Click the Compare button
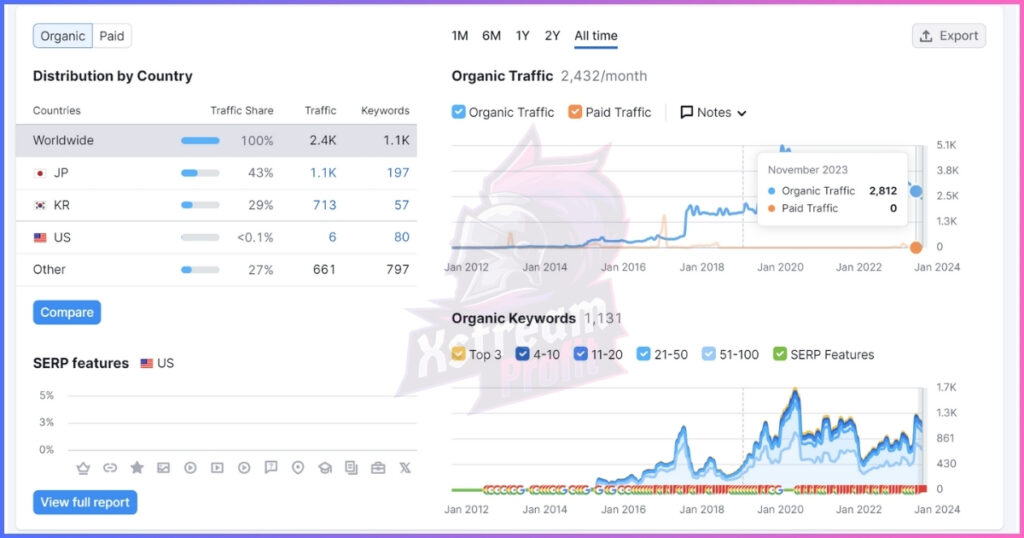This screenshot has height=538, width=1024. point(67,312)
